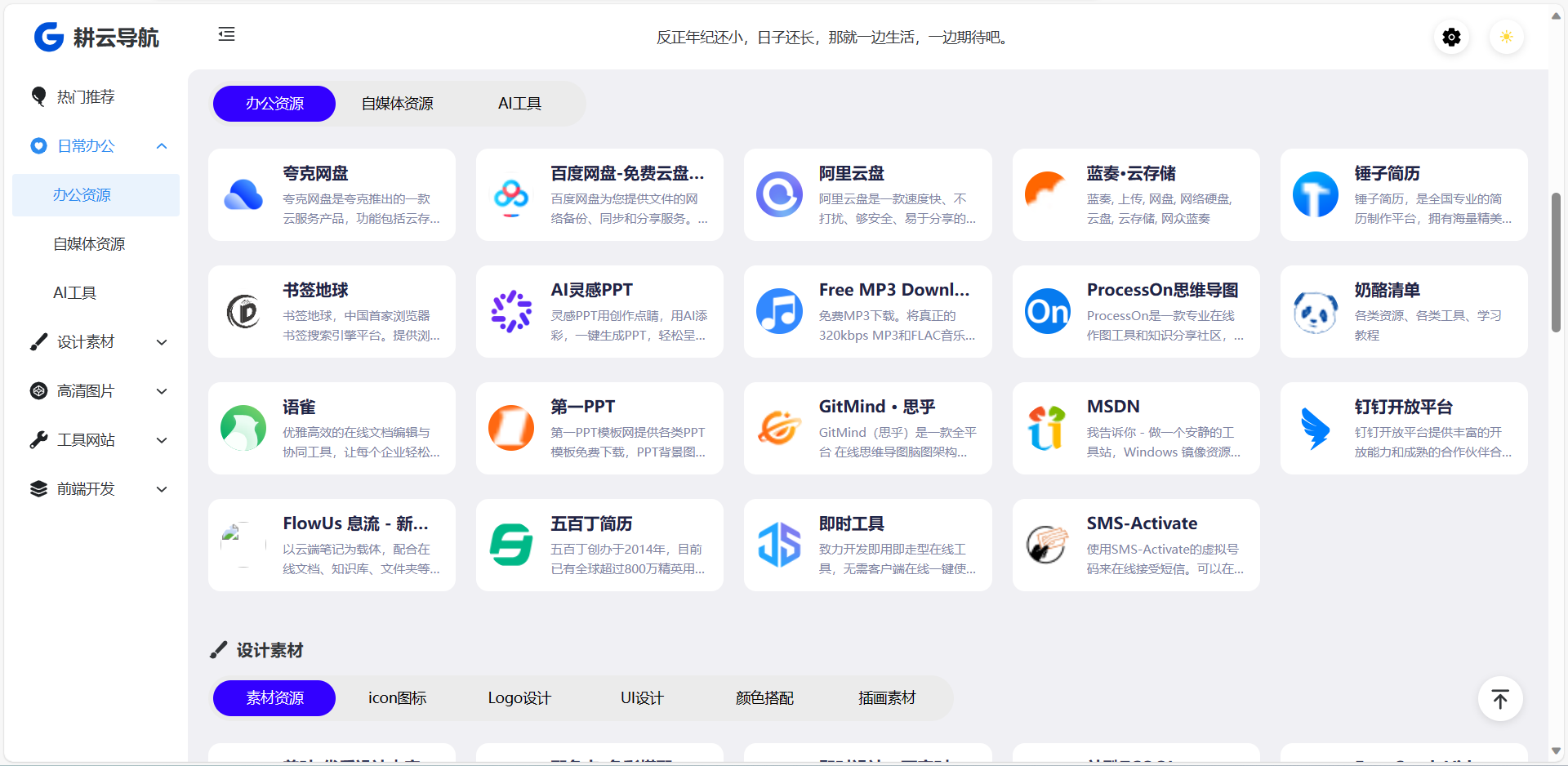Select 热门推荐 in the sidebar
This screenshot has width=1568, height=766.
tap(96, 97)
